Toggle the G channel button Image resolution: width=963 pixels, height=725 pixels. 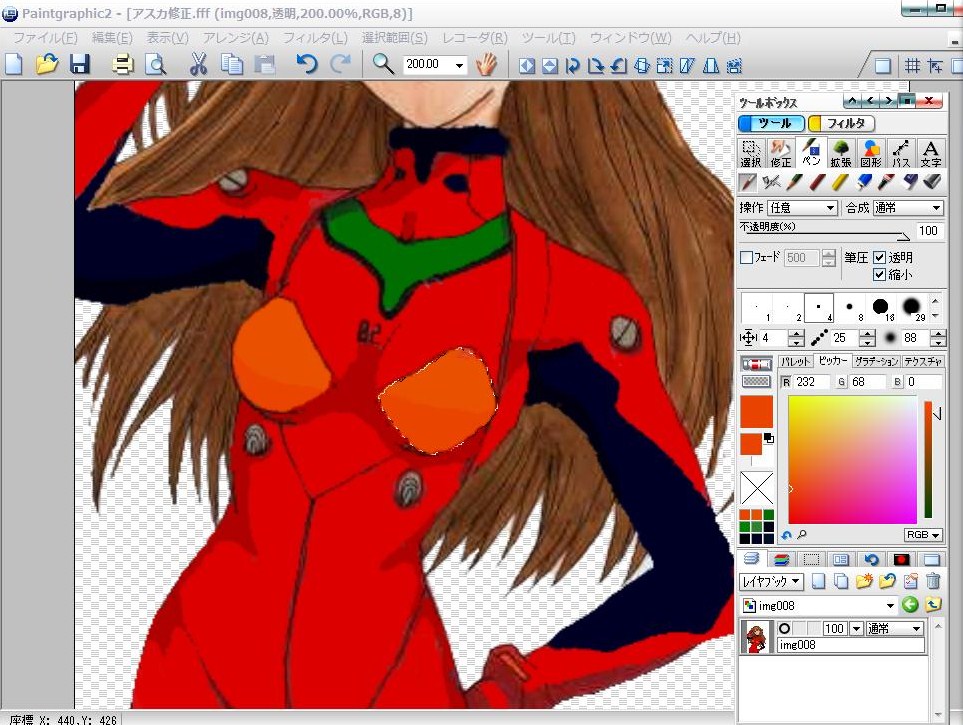pos(841,382)
